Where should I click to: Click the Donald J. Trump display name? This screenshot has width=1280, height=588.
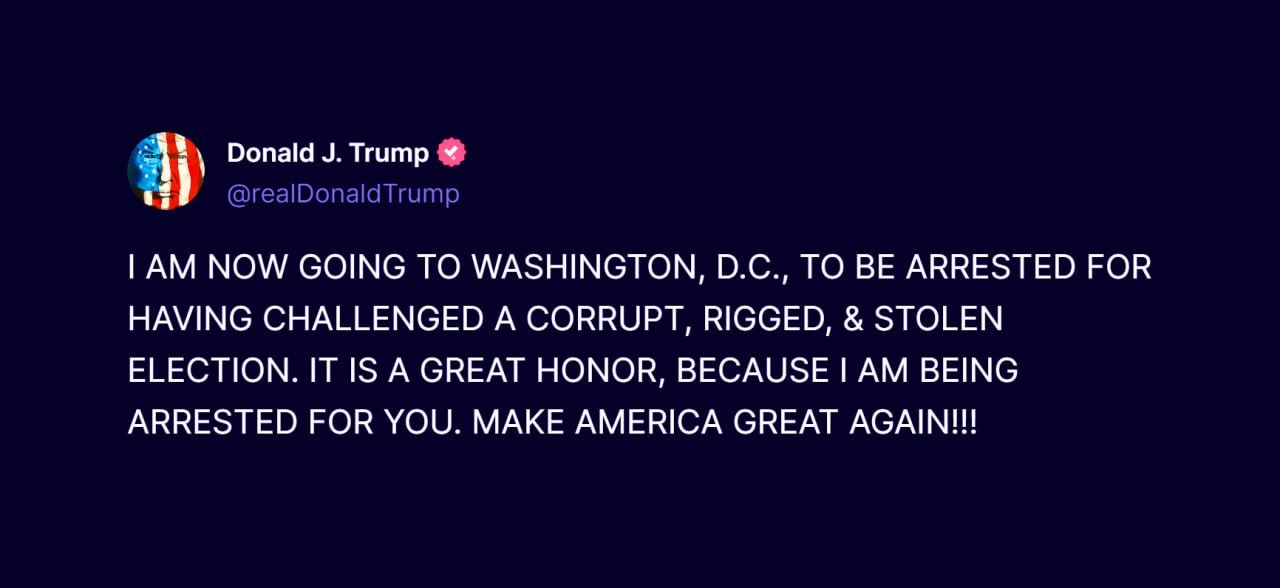point(328,153)
